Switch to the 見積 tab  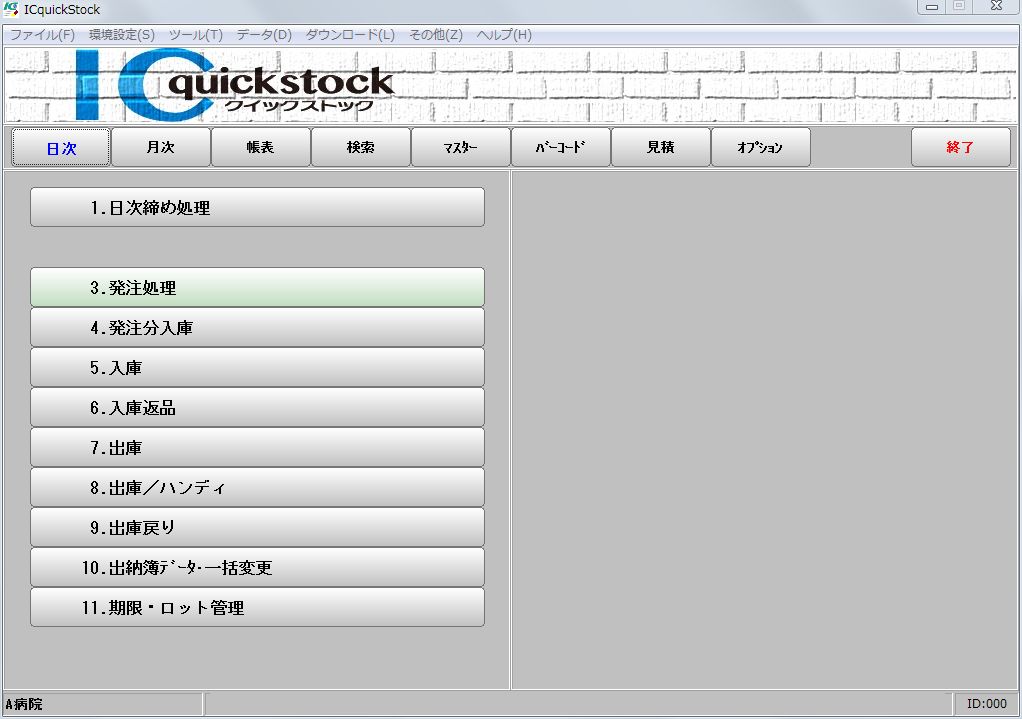click(x=660, y=147)
